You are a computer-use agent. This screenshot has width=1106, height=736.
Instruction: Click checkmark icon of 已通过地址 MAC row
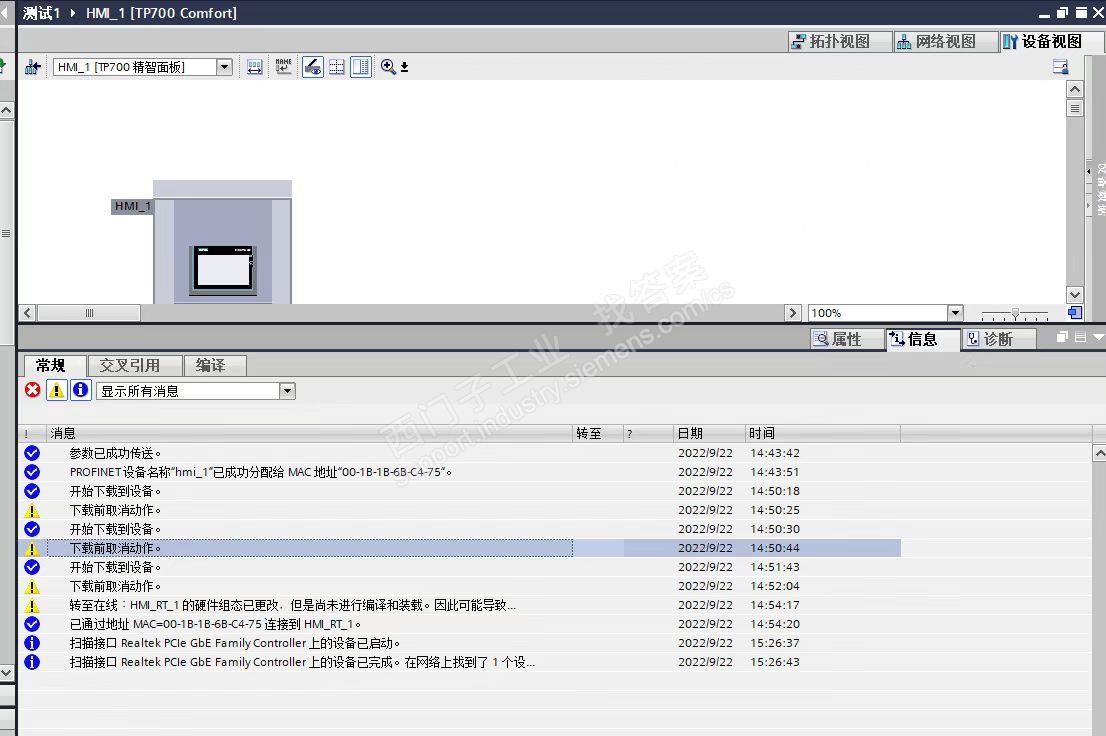(32, 624)
